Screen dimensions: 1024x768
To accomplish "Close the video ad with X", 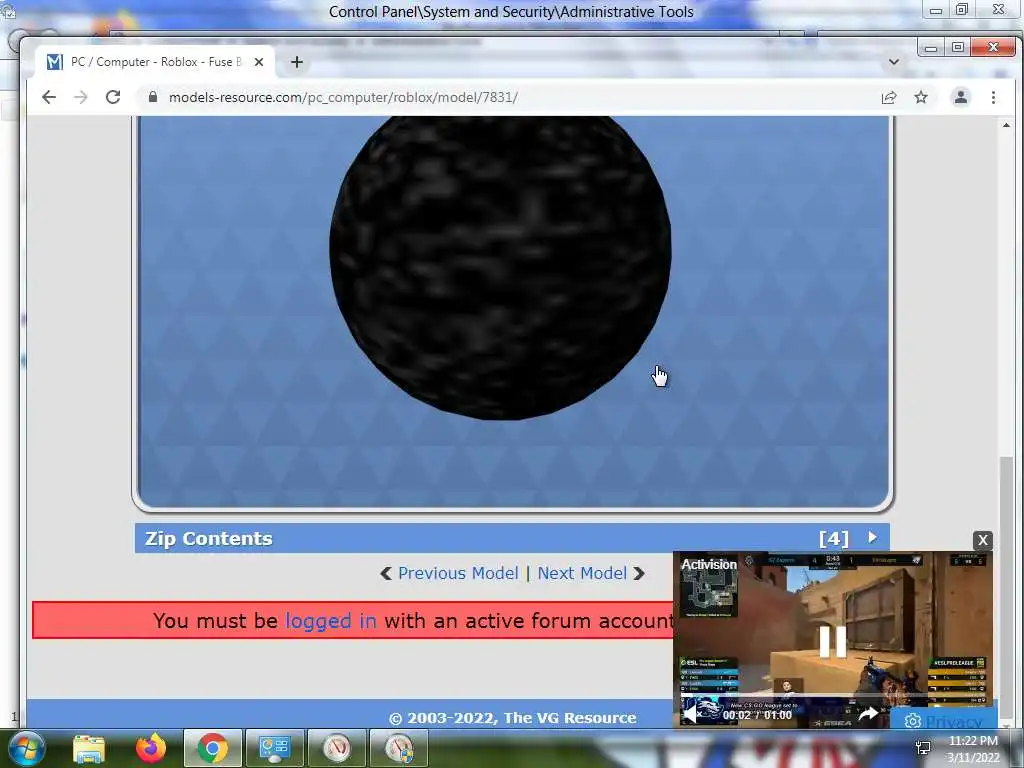I will point(983,540).
